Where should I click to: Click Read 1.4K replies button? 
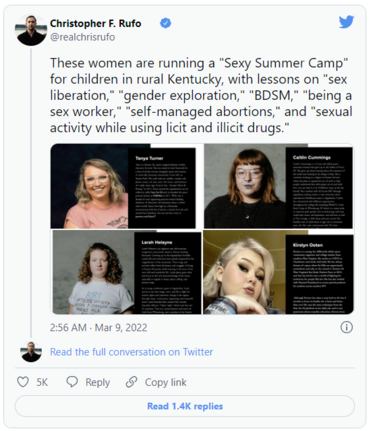185,406
